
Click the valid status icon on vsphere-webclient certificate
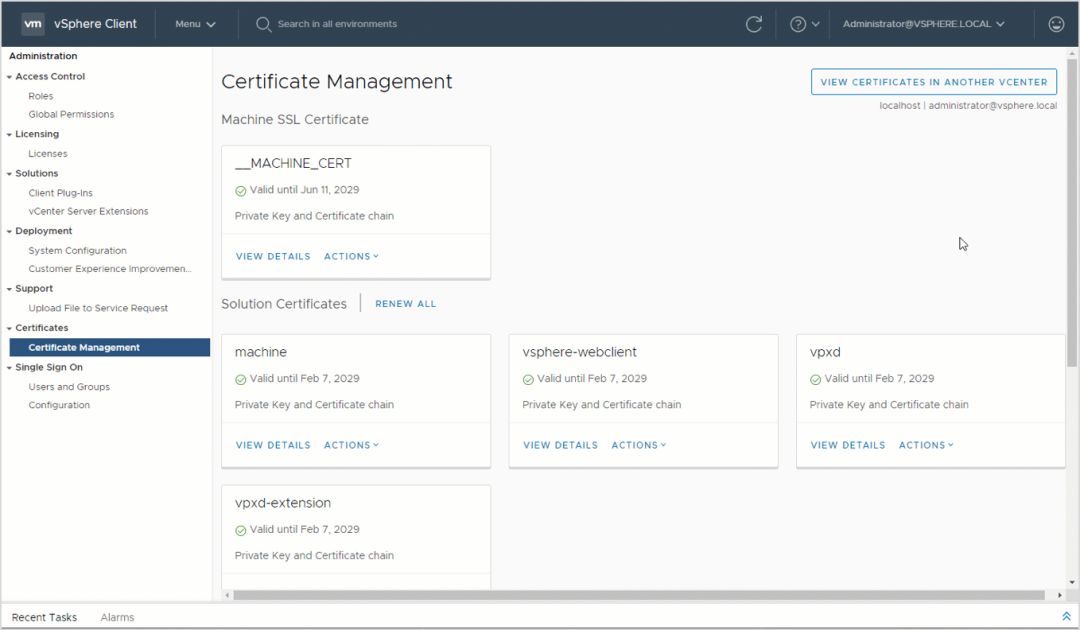(x=528, y=379)
